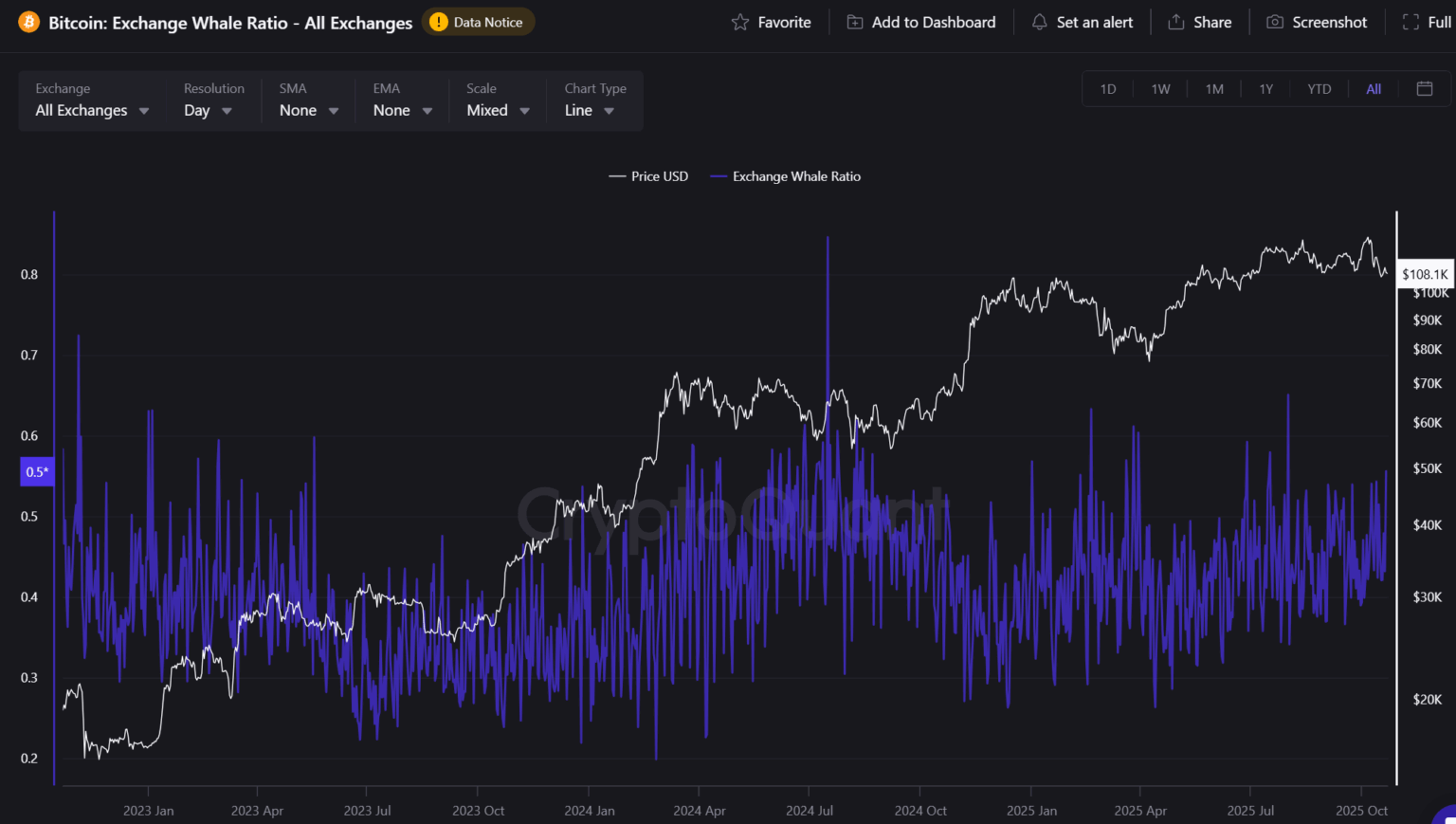
Task: Click the $108.1K price label on the axis
Action: point(1425,274)
